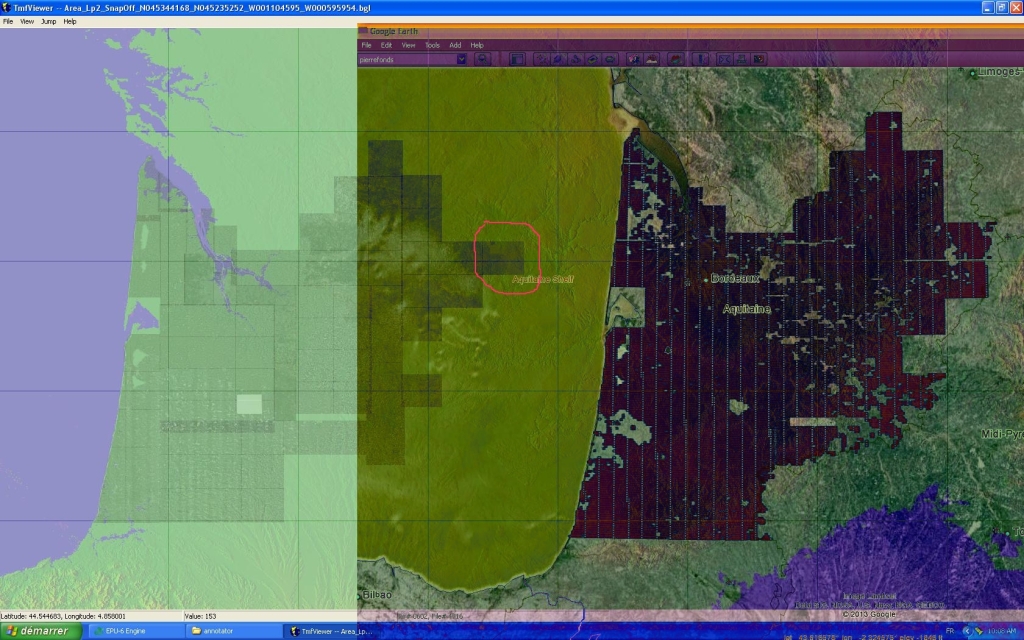Click the Bilbao city label

point(377,595)
